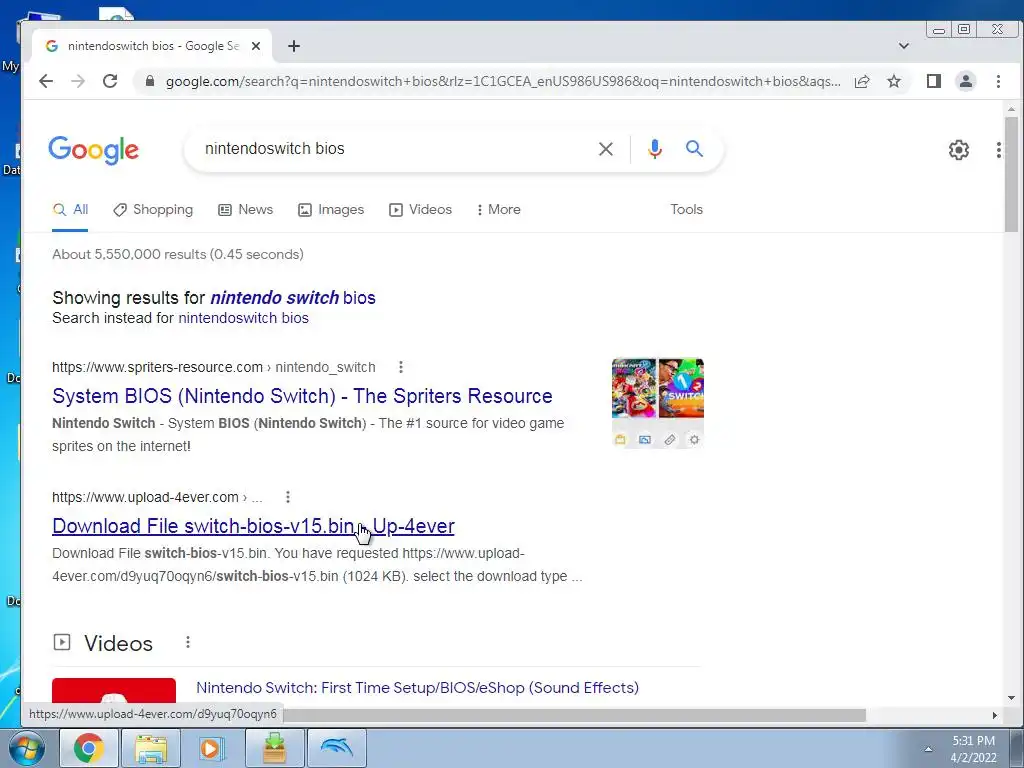Open search Tools
Viewport: 1024px width, 768px height.
coord(686,210)
